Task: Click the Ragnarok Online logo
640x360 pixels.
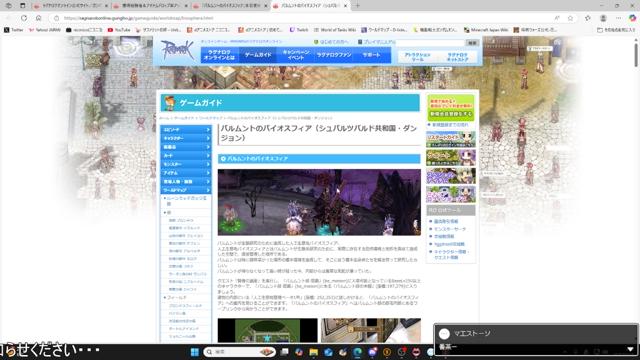Action: pos(177,50)
